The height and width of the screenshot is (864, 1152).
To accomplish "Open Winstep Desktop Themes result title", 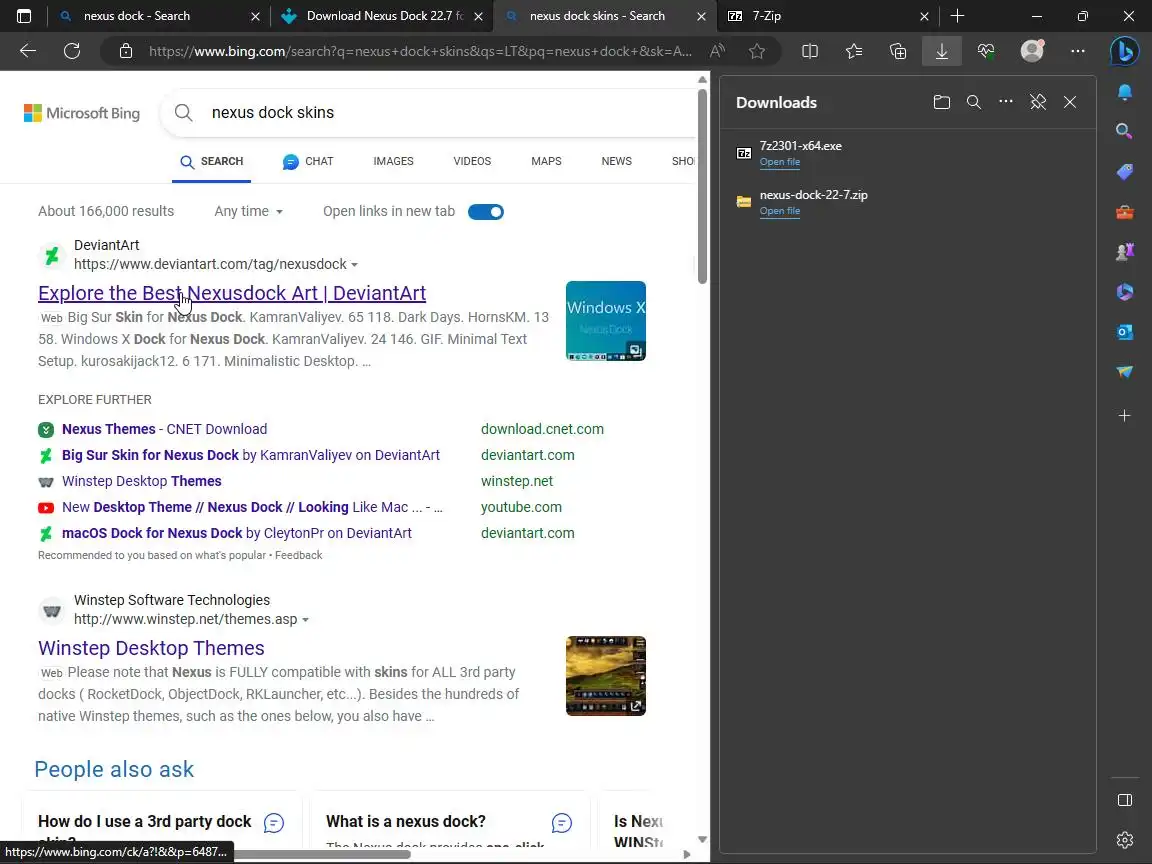I will pos(151,648).
